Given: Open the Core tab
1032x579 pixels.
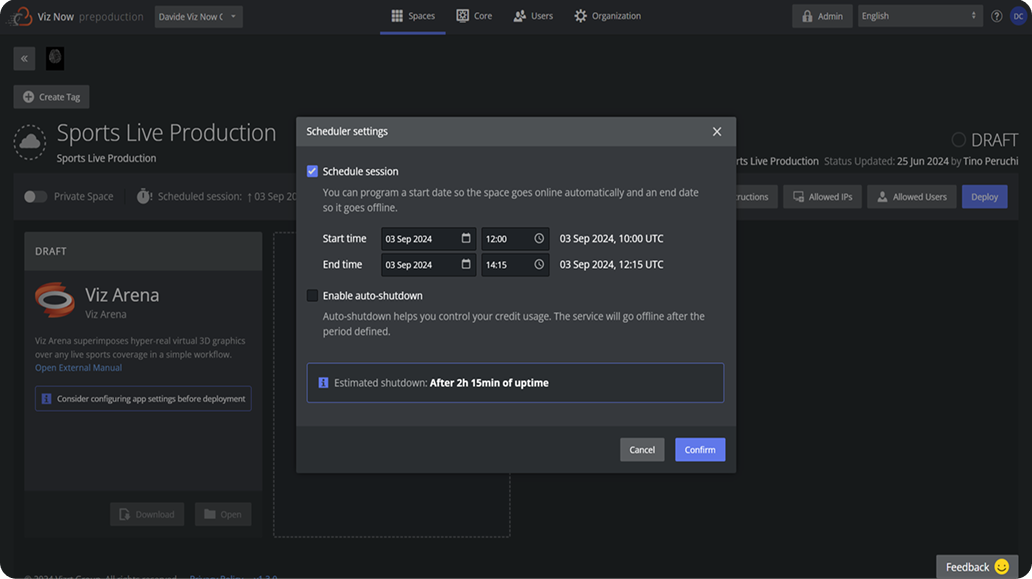Looking at the screenshot, I should click(x=474, y=16).
